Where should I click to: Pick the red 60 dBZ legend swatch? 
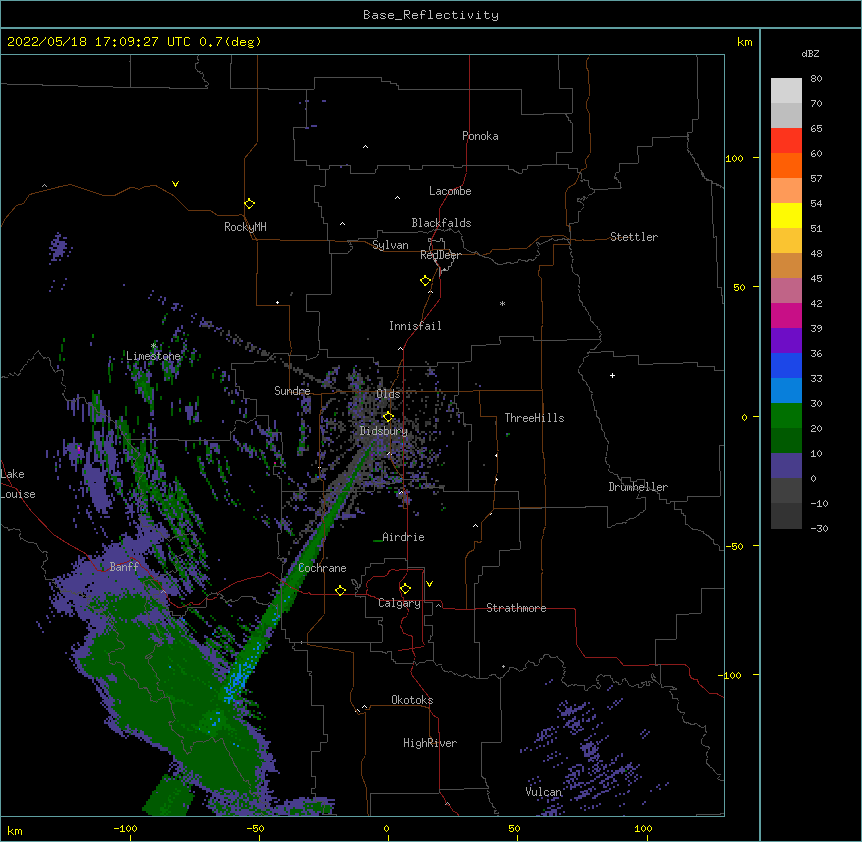point(786,141)
